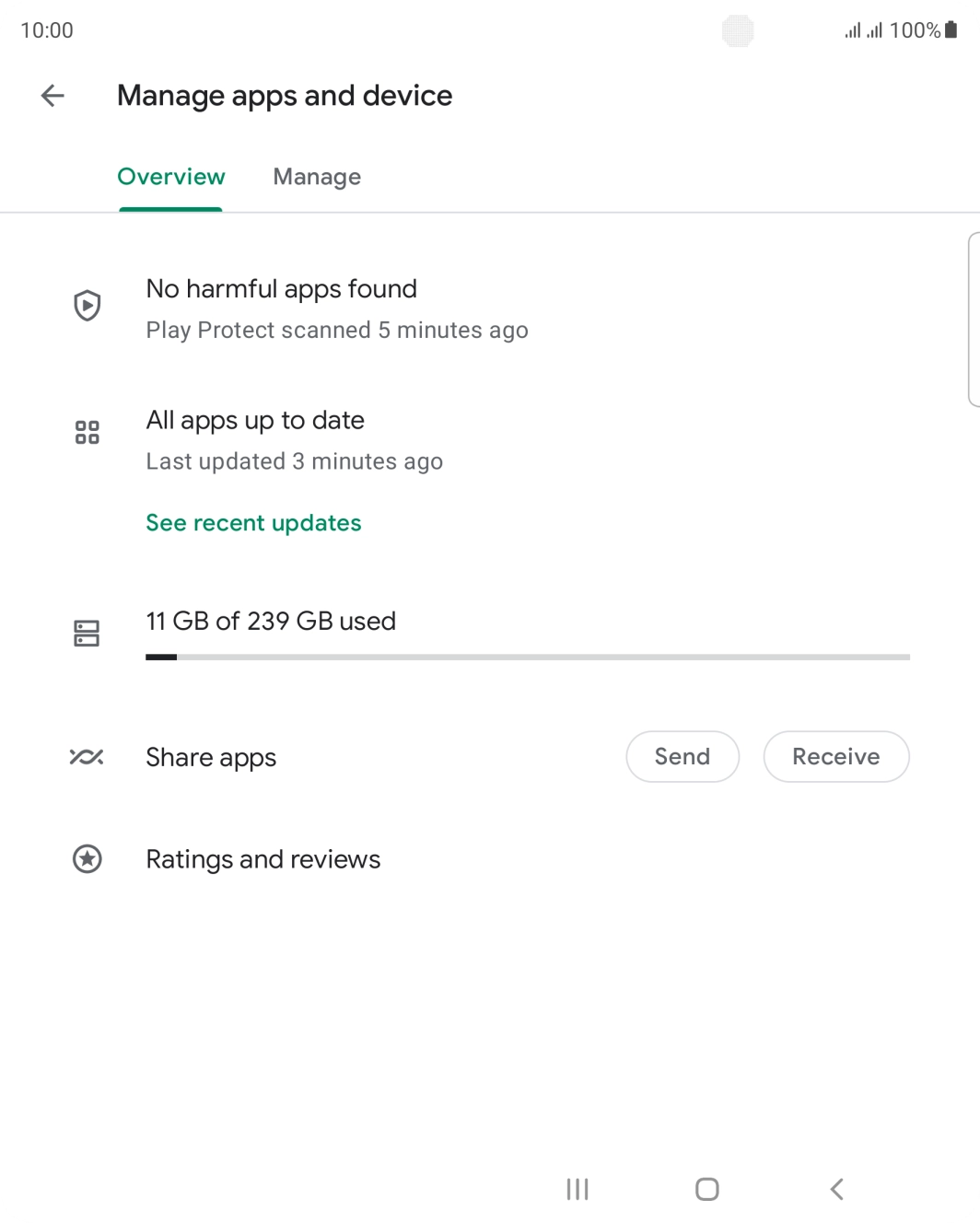Open Android recent apps navigation button
This screenshot has width=980, height=1223.
(577, 1189)
